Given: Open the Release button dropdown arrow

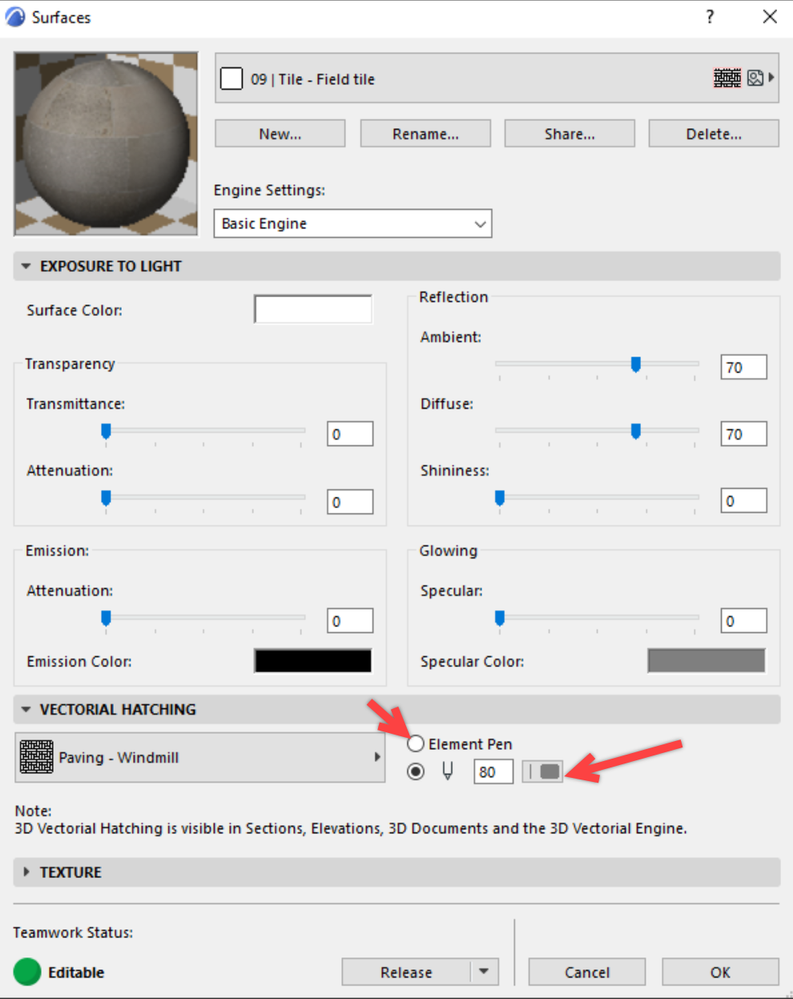Looking at the screenshot, I should click(x=484, y=972).
